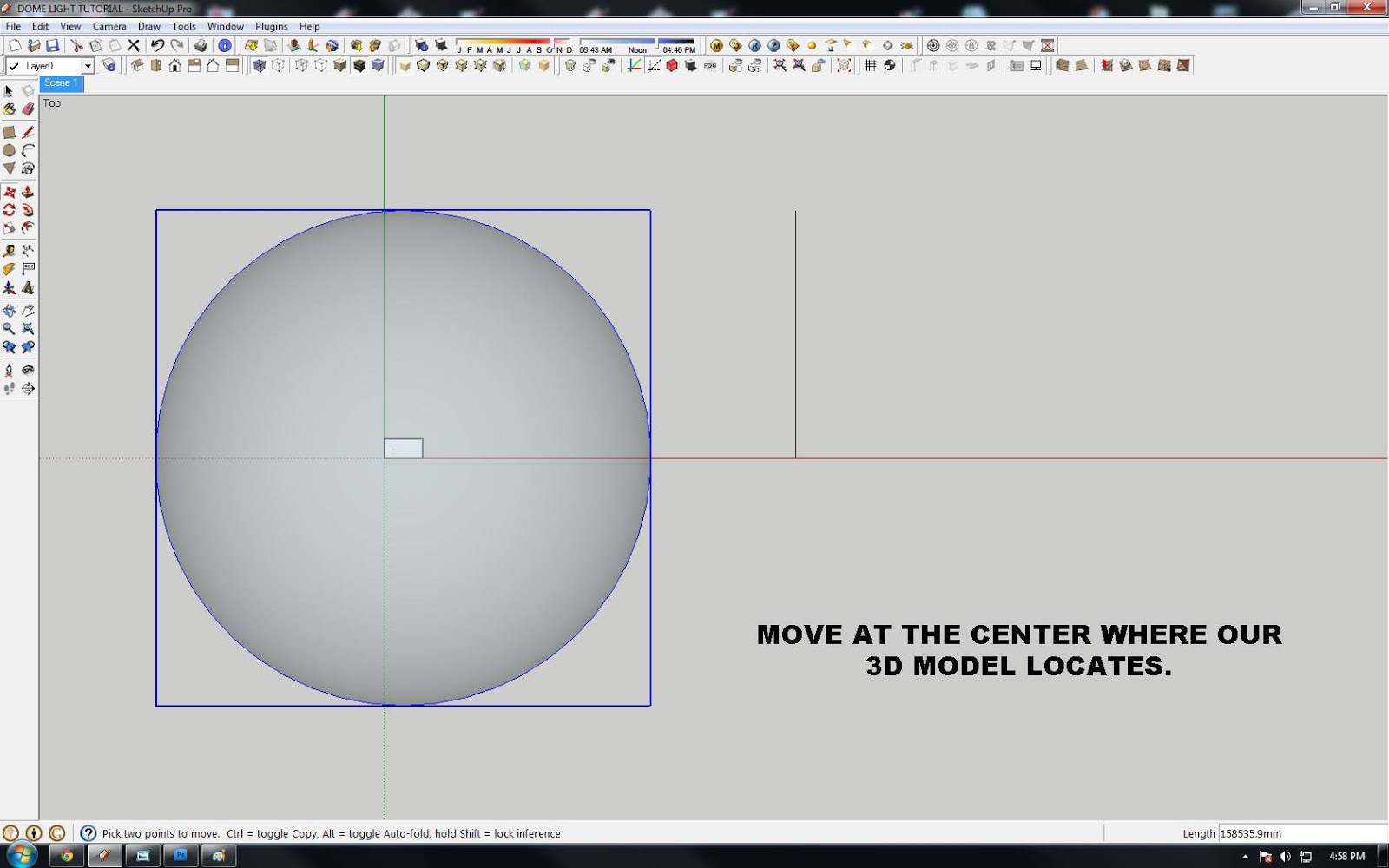Click the Zoom Extents icon
1389x868 pixels.
[10, 347]
